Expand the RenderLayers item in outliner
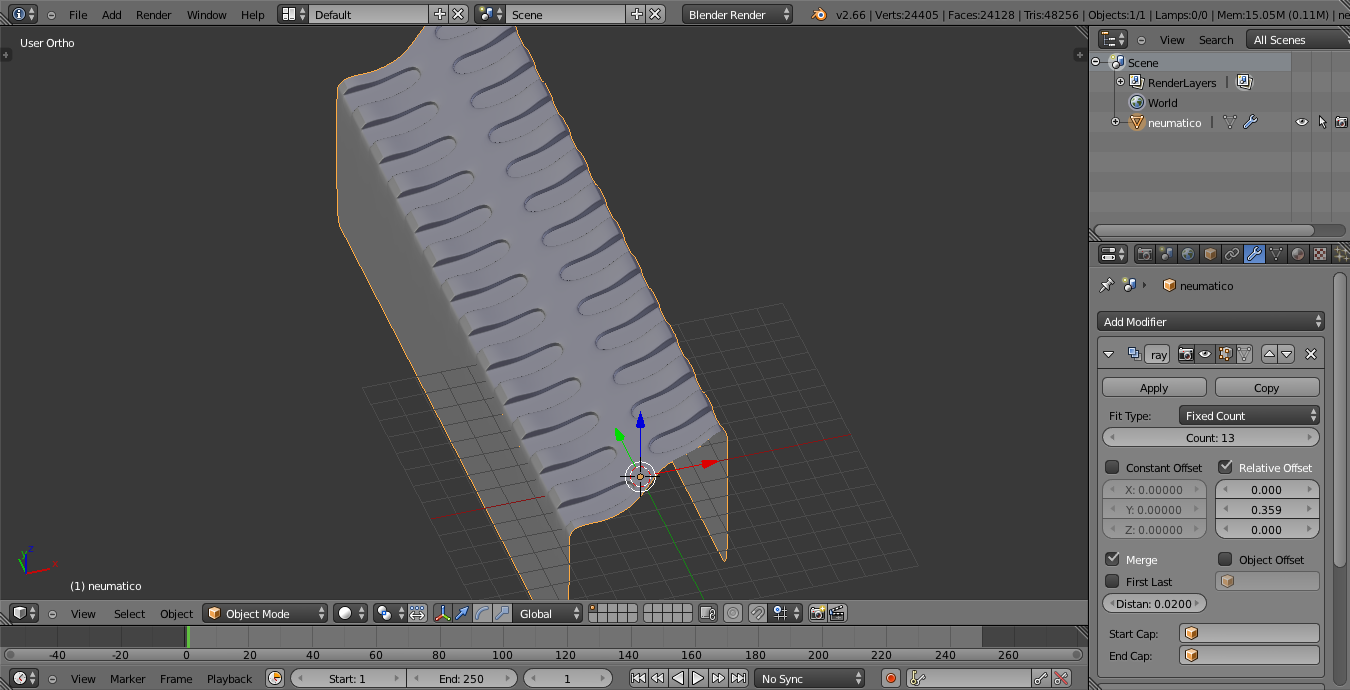 pos(1120,82)
